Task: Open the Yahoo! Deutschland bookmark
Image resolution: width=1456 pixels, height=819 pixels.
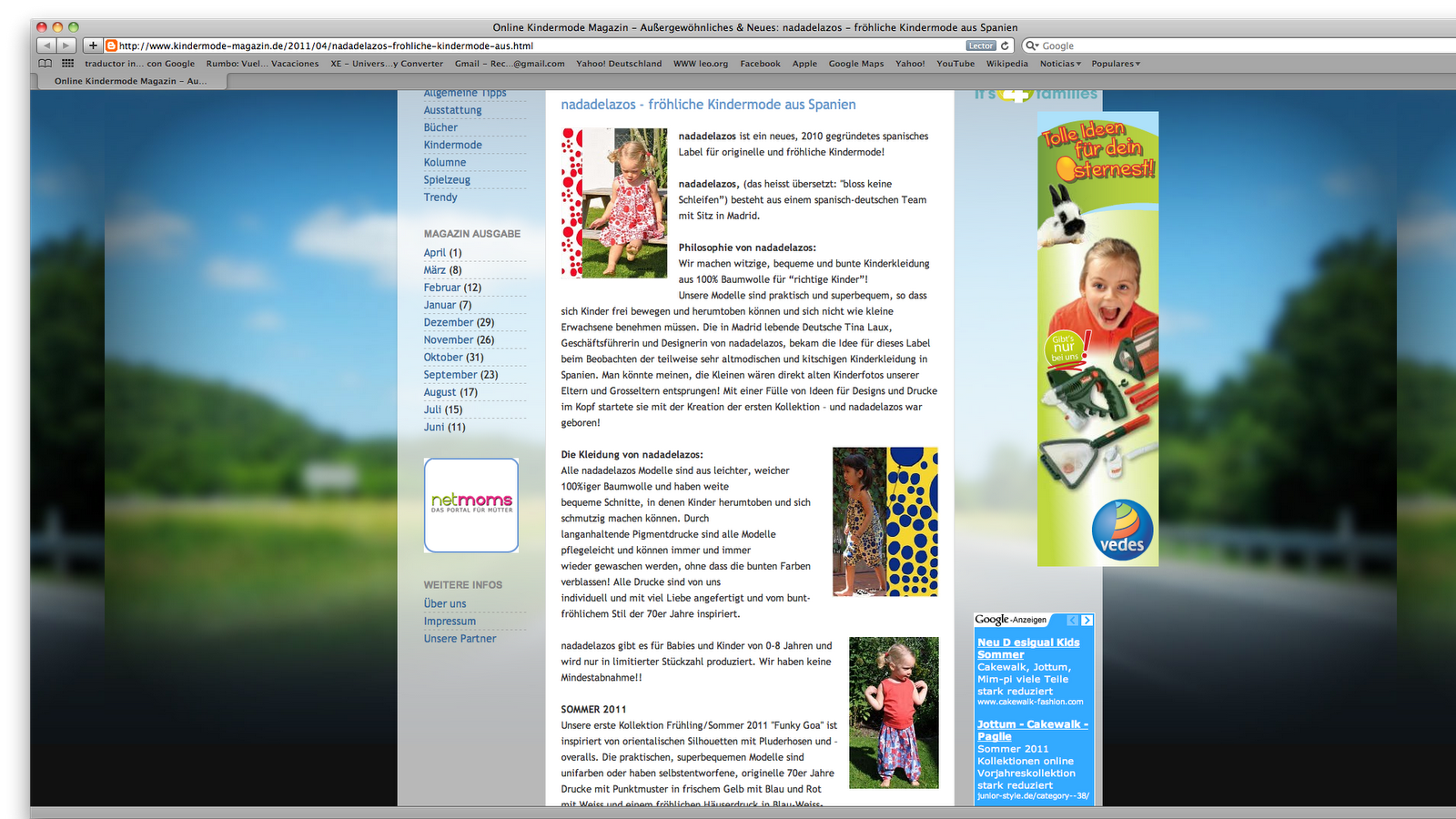Action: pos(619,64)
